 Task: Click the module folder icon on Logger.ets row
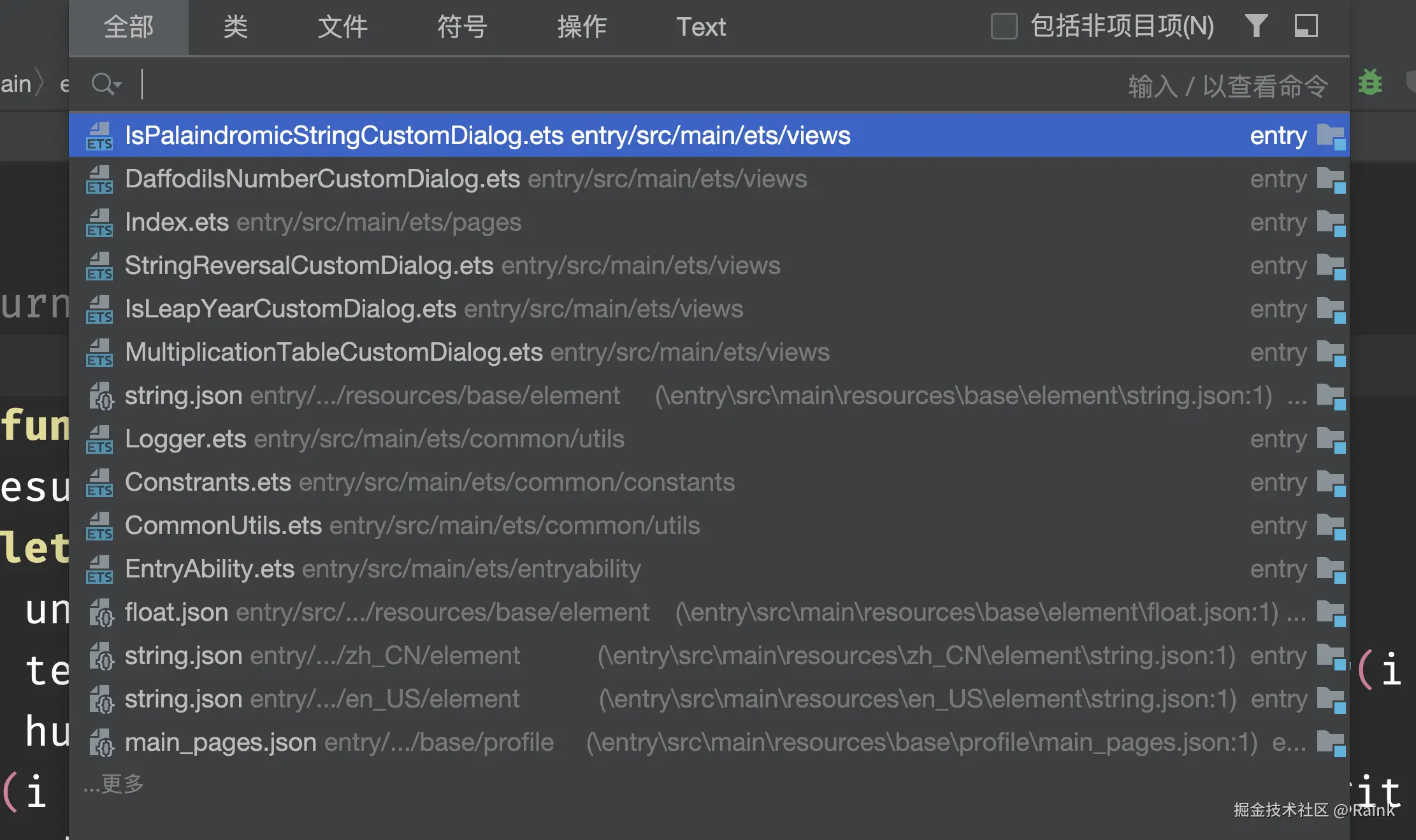coord(1331,440)
